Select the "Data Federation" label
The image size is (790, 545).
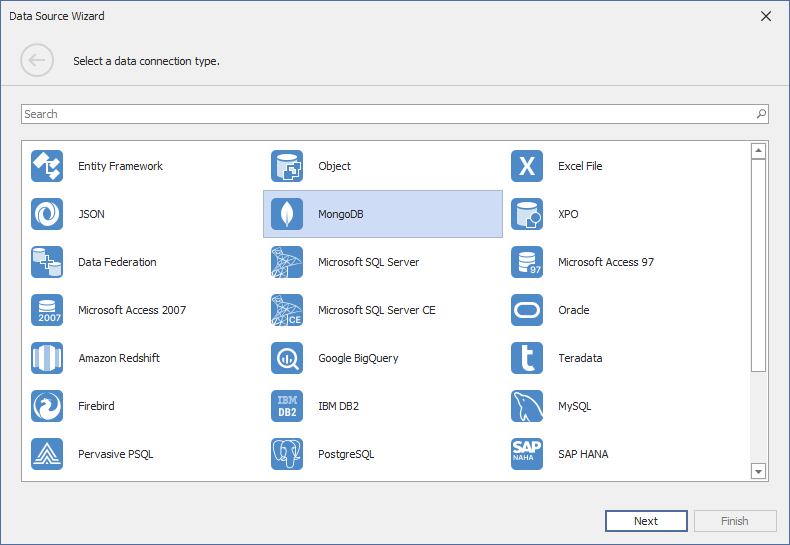point(117,262)
